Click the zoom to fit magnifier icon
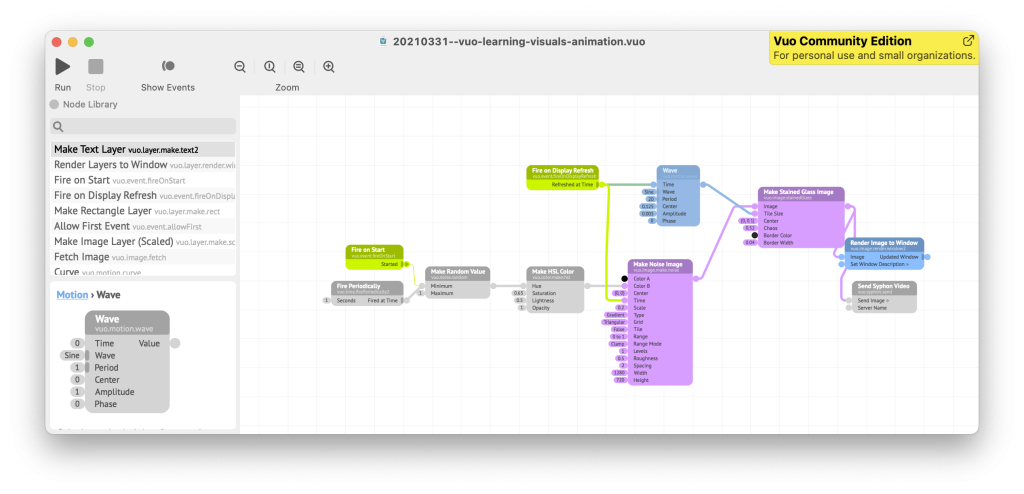This screenshot has height=494, width=1024. point(299,67)
